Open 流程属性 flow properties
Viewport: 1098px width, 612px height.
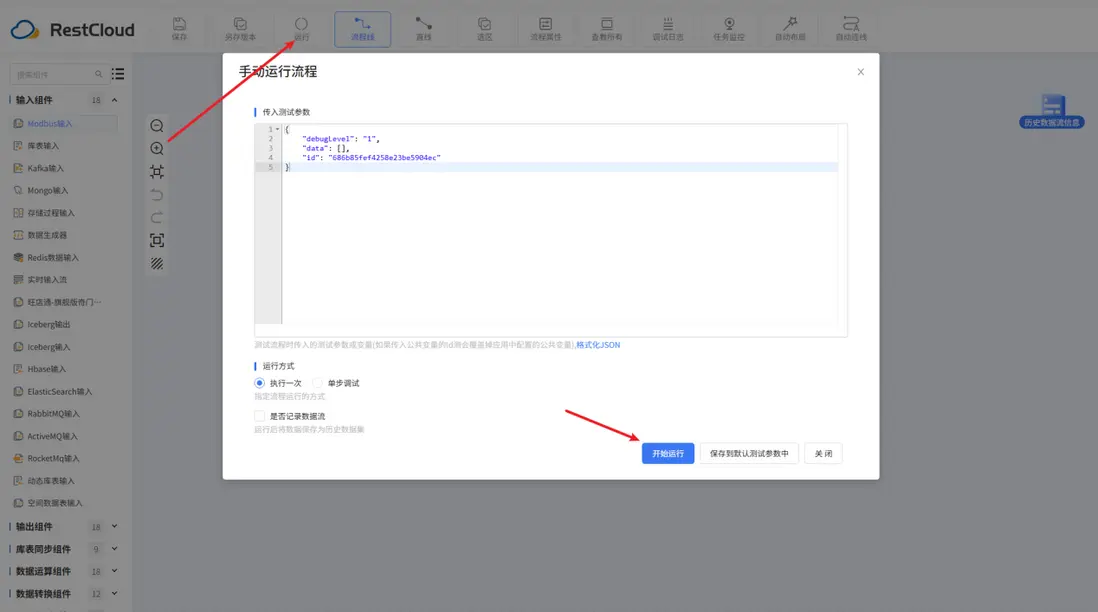(545, 29)
